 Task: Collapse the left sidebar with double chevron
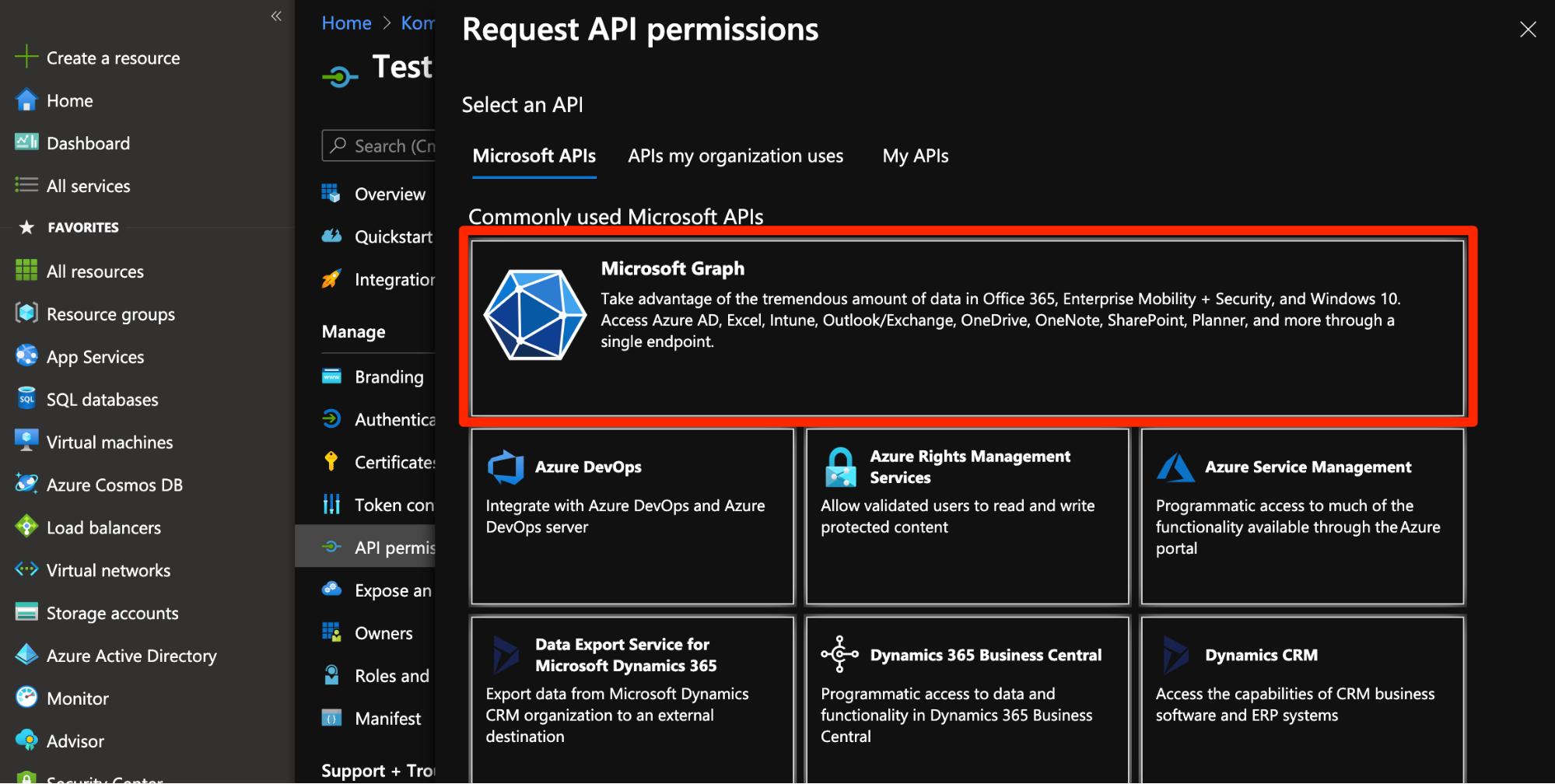pyautogui.click(x=276, y=16)
